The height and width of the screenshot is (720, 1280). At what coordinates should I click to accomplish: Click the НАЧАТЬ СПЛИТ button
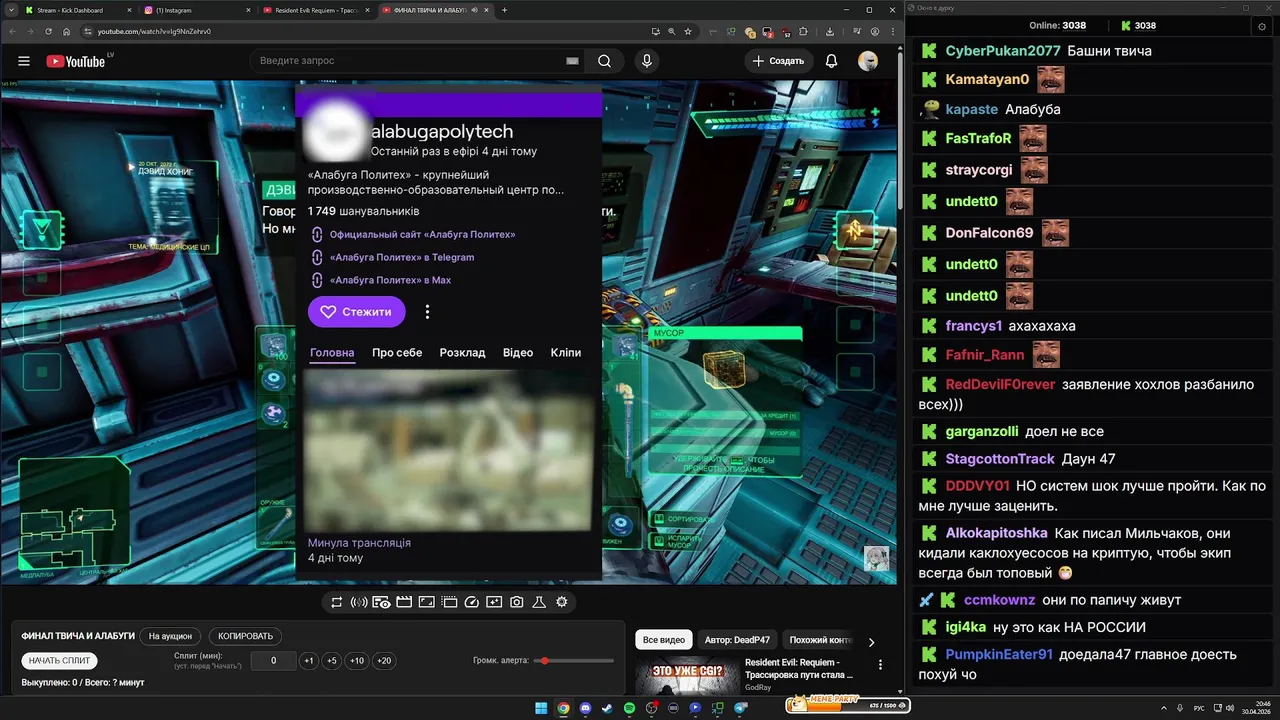coord(60,661)
